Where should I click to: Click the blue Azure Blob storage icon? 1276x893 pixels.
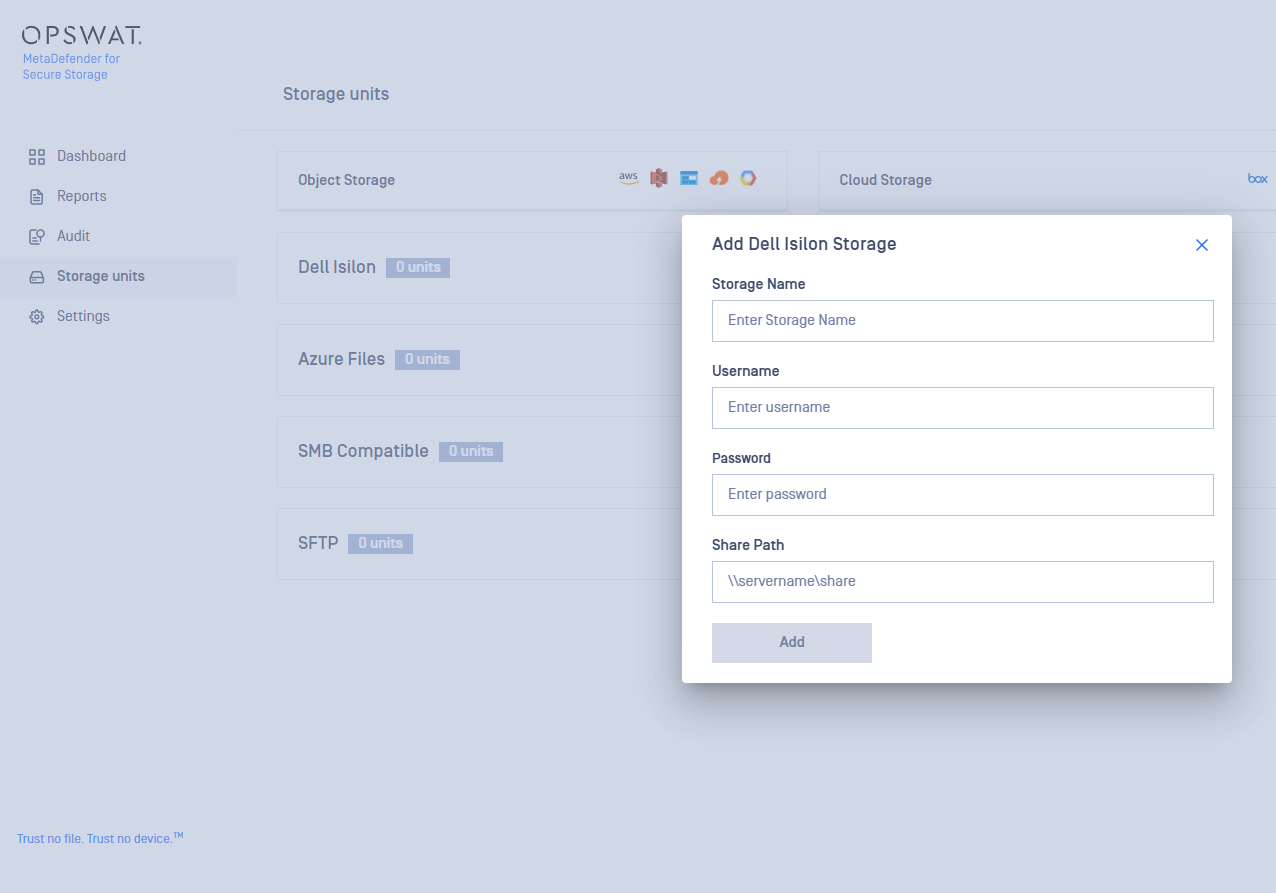point(688,178)
